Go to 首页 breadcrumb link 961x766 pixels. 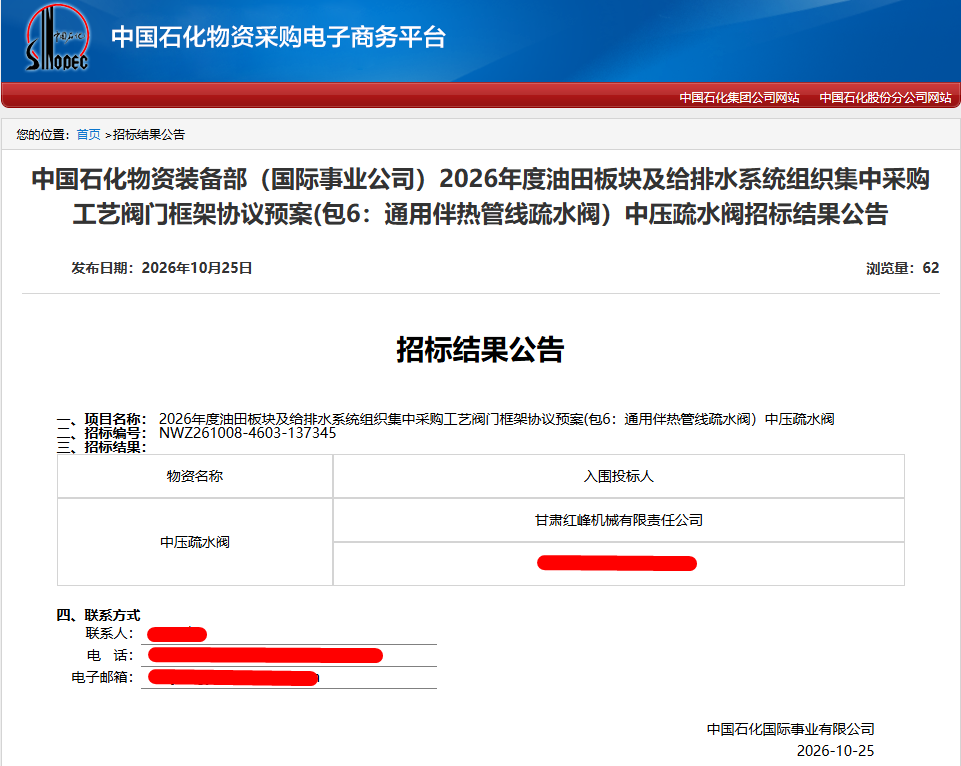pos(88,134)
